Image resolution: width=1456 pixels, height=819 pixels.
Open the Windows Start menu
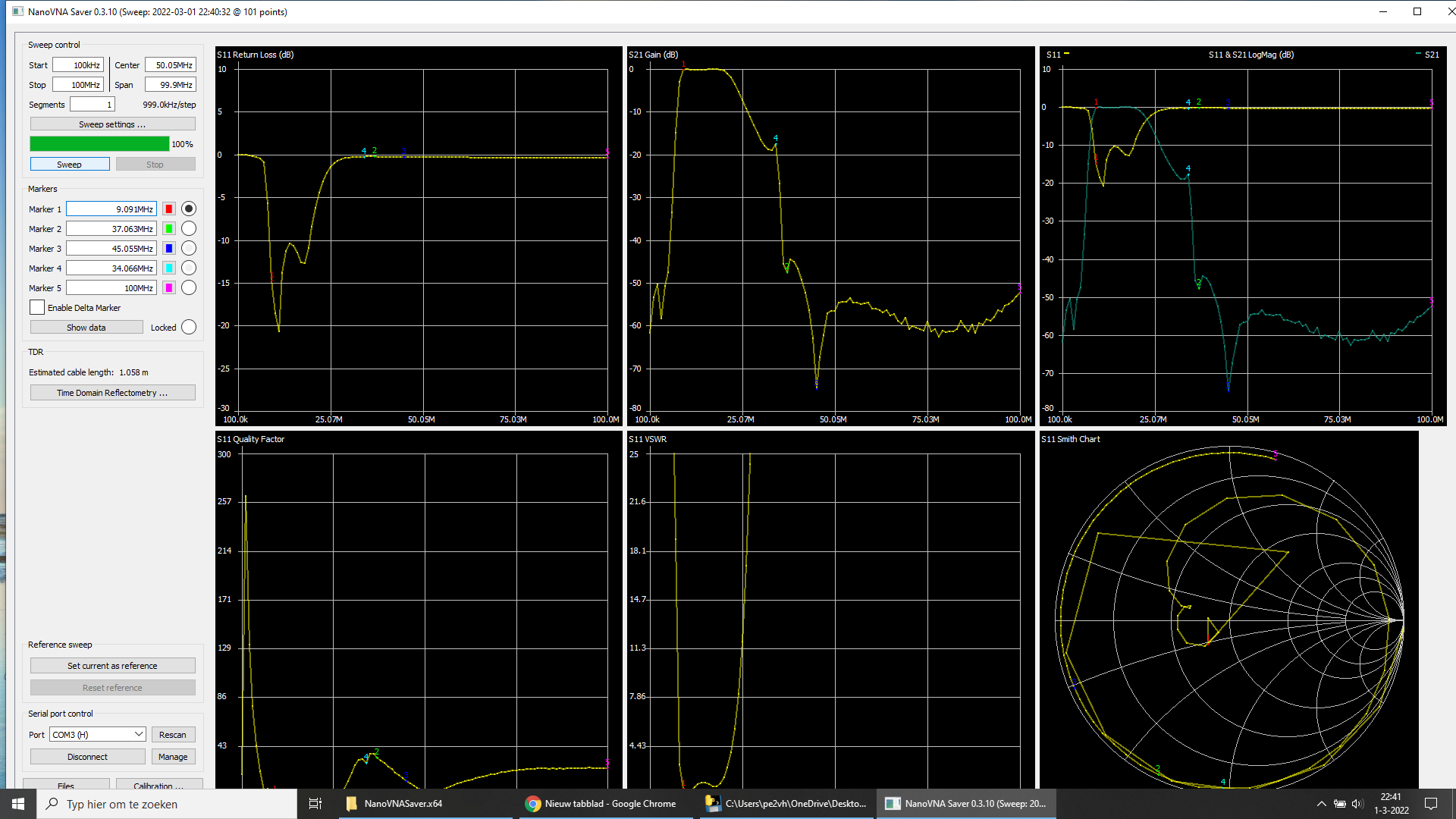tap(18, 804)
